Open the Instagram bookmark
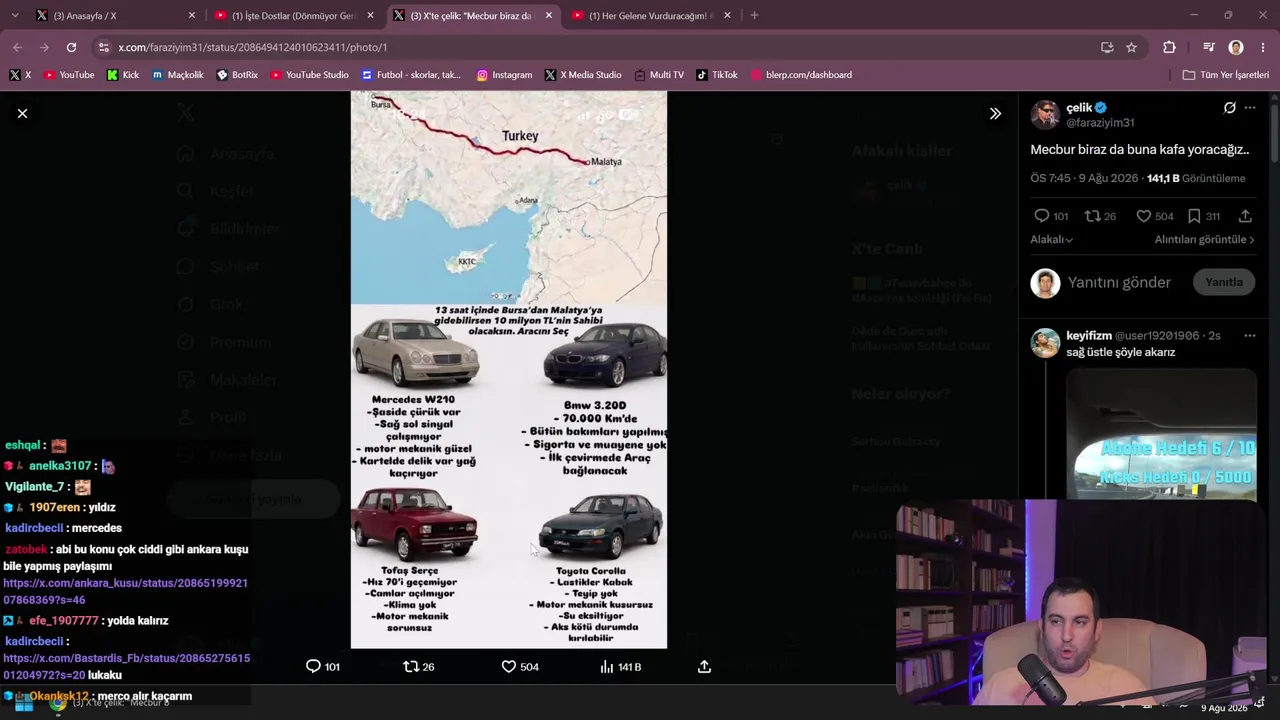1280x720 pixels. (x=504, y=75)
